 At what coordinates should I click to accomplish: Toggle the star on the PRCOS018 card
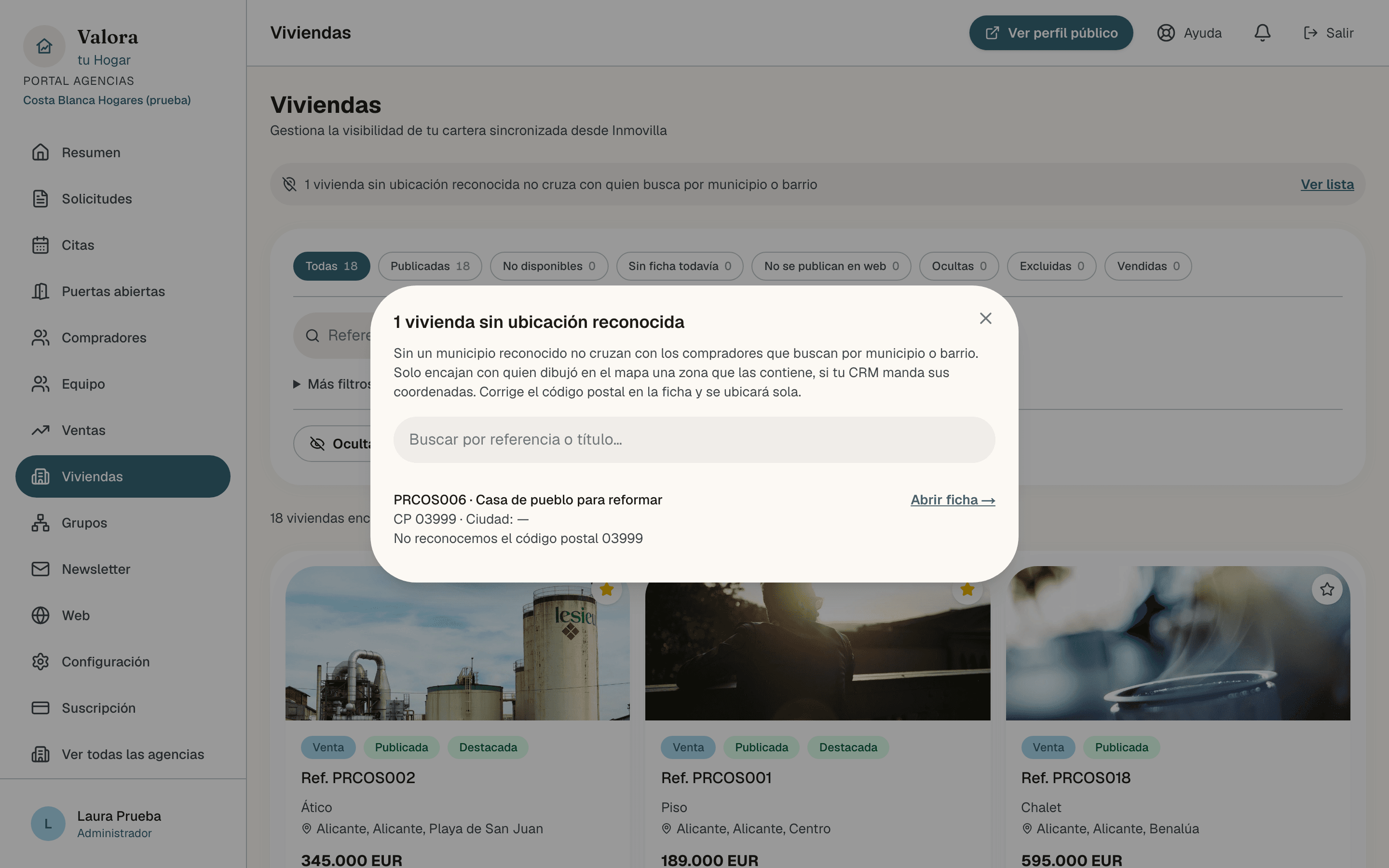(1327, 590)
